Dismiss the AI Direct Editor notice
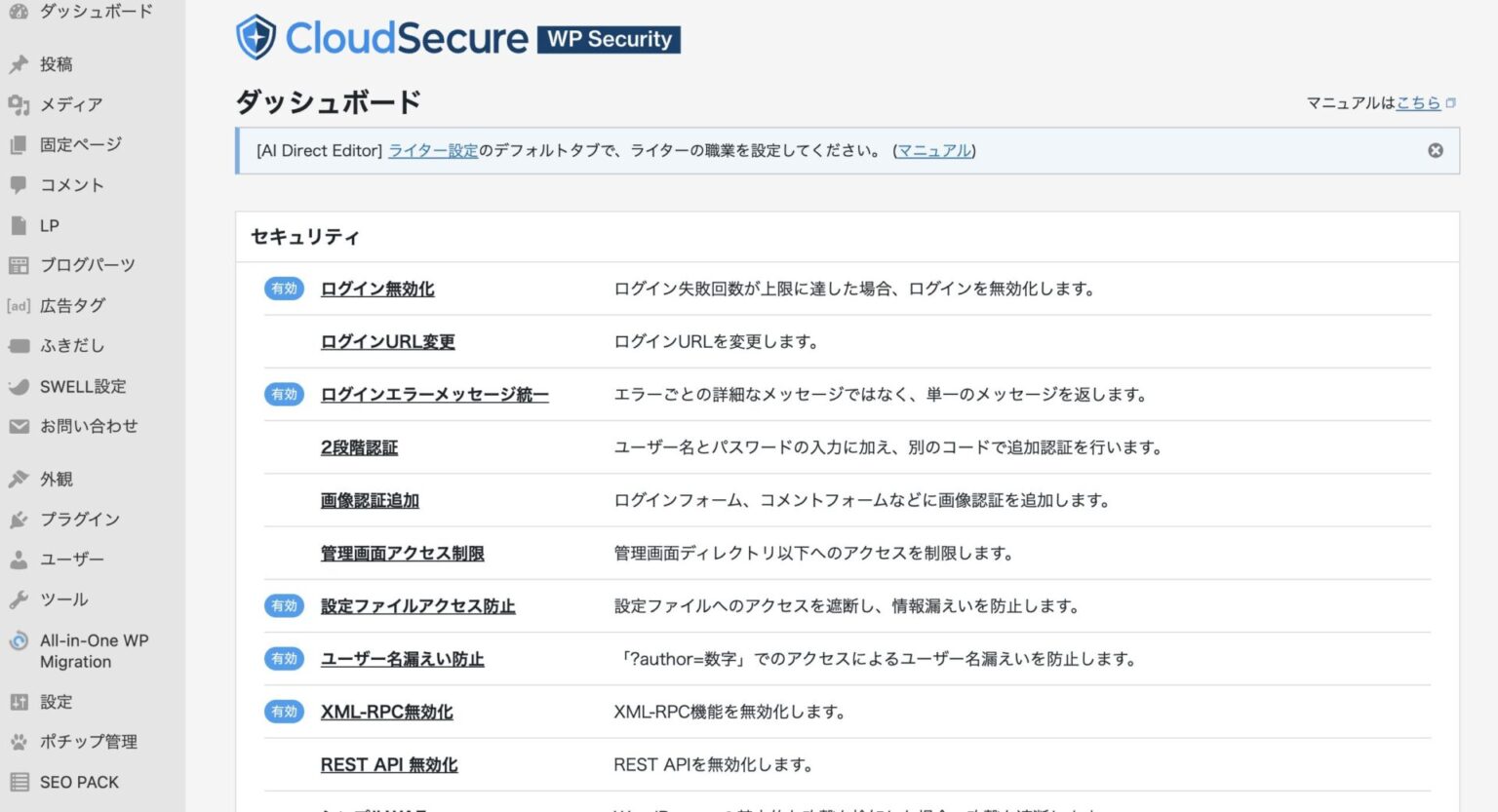1498x812 pixels. click(1435, 150)
